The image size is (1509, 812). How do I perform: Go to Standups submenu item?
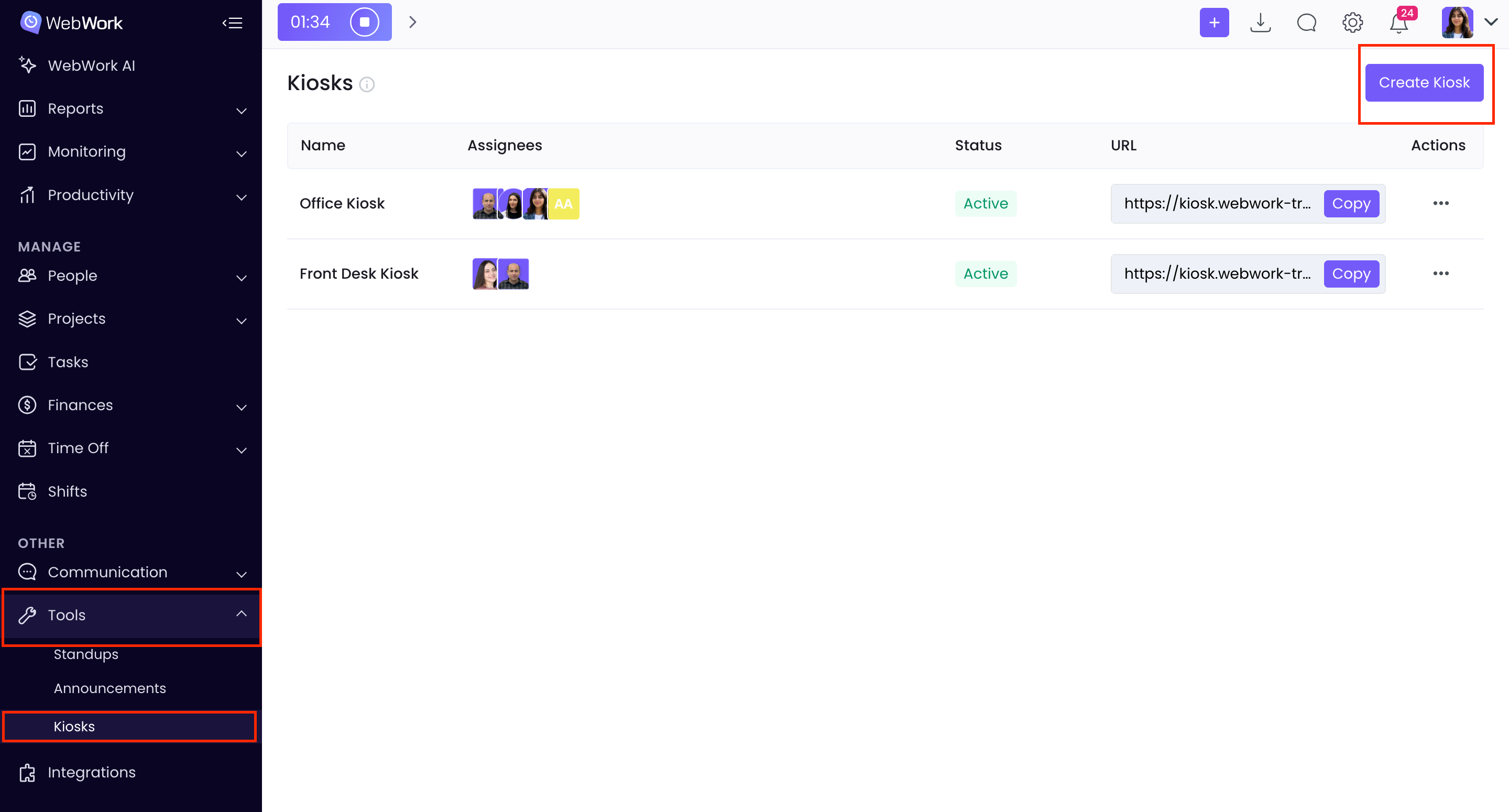tap(86, 654)
